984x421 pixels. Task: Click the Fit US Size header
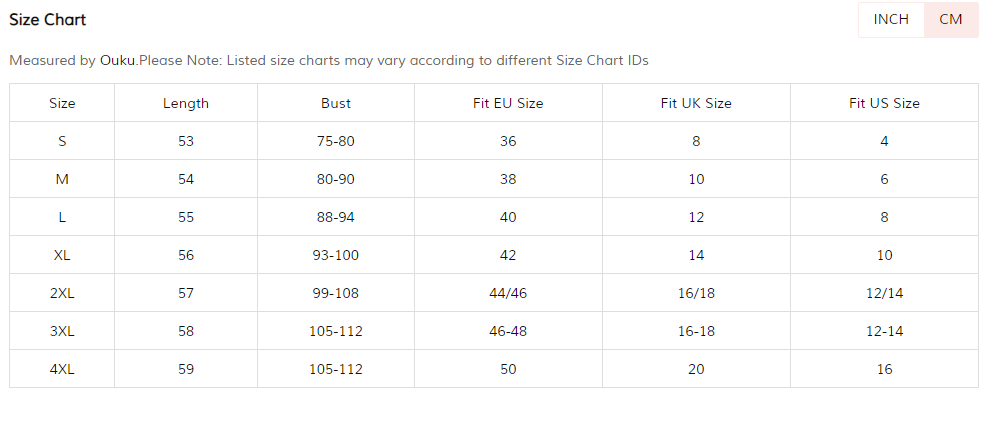pos(884,103)
